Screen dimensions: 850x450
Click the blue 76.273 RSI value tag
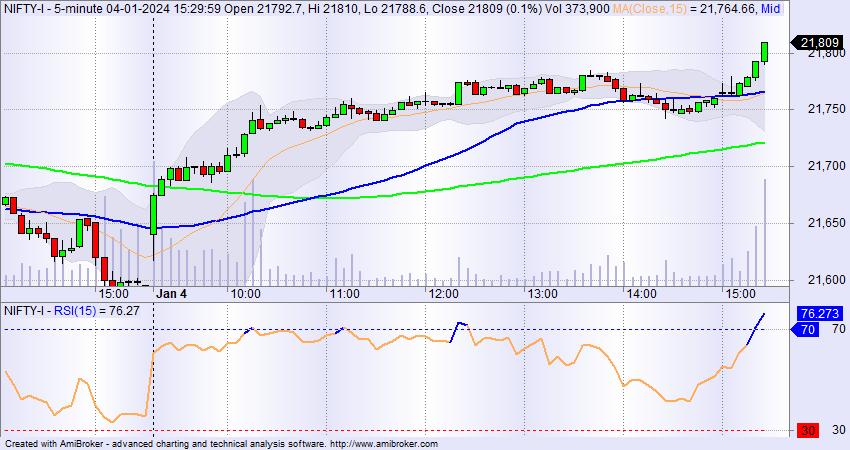820,313
